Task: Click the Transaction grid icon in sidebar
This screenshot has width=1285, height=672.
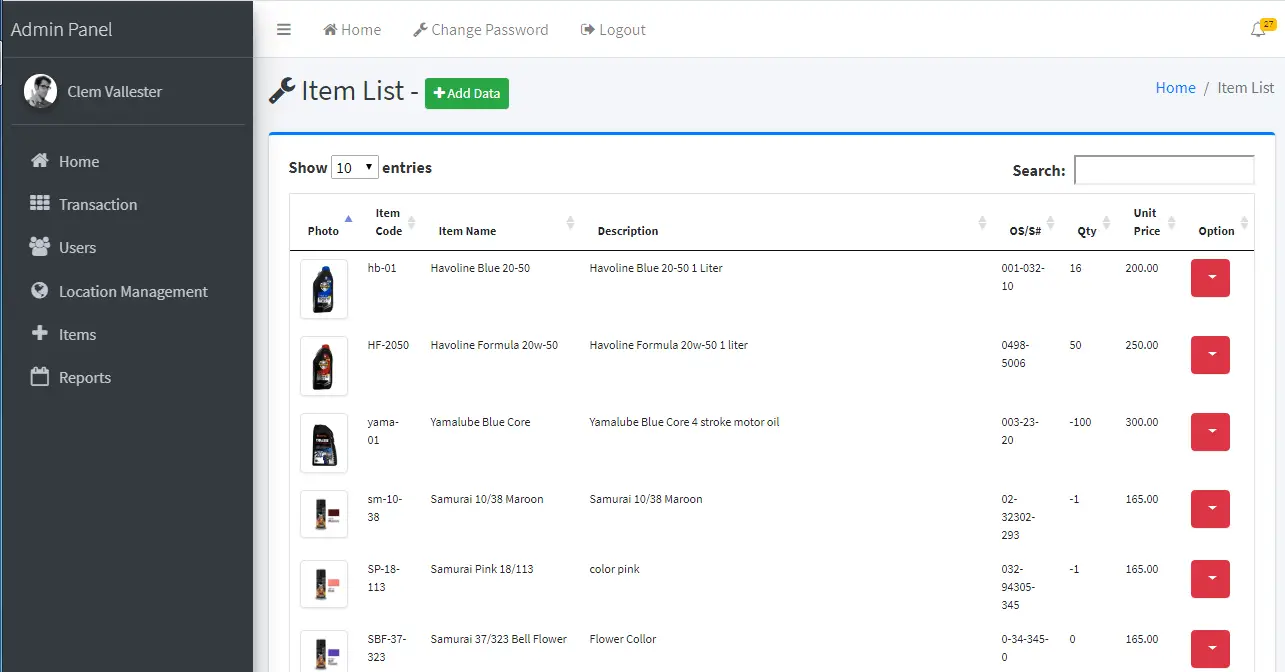Action: [40, 204]
